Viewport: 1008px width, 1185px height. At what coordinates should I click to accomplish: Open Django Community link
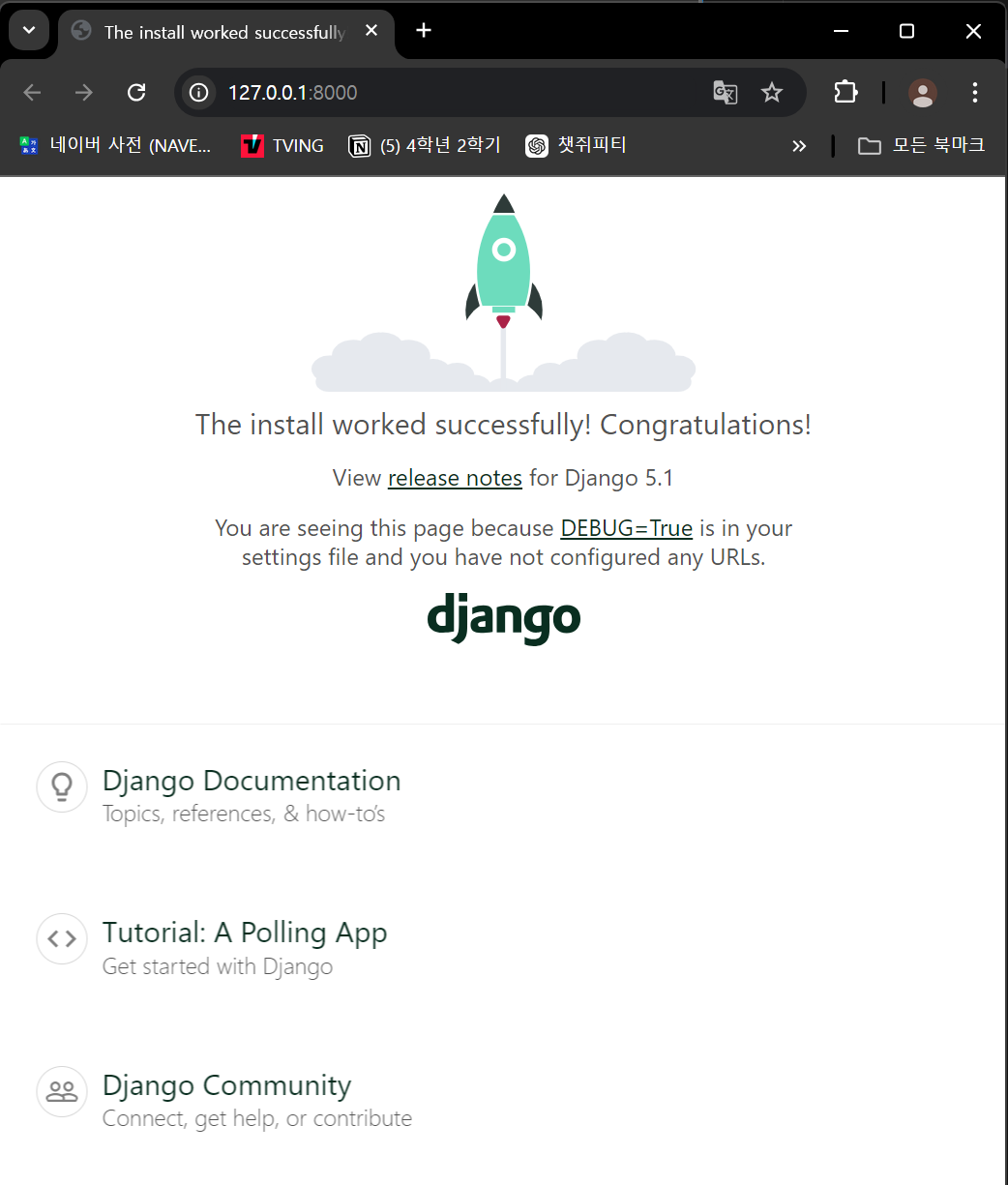(226, 1085)
